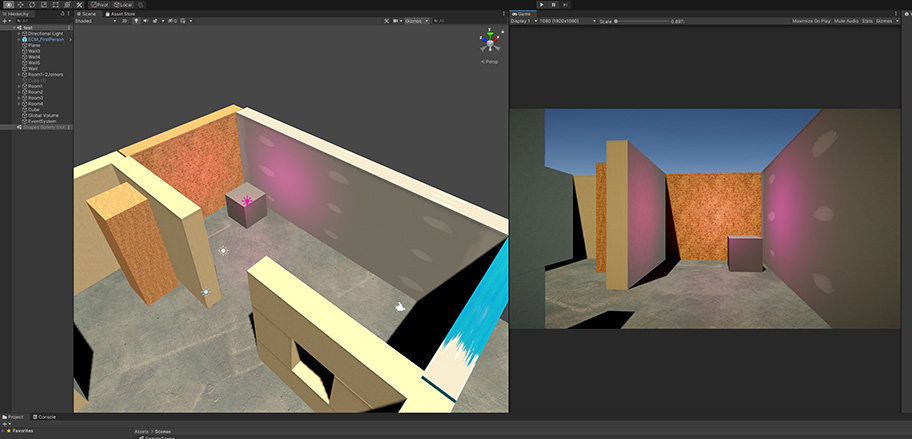Select EventSystem in the Hierarchy
The width and height of the screenshot is (912, 439).
[42, 121]
